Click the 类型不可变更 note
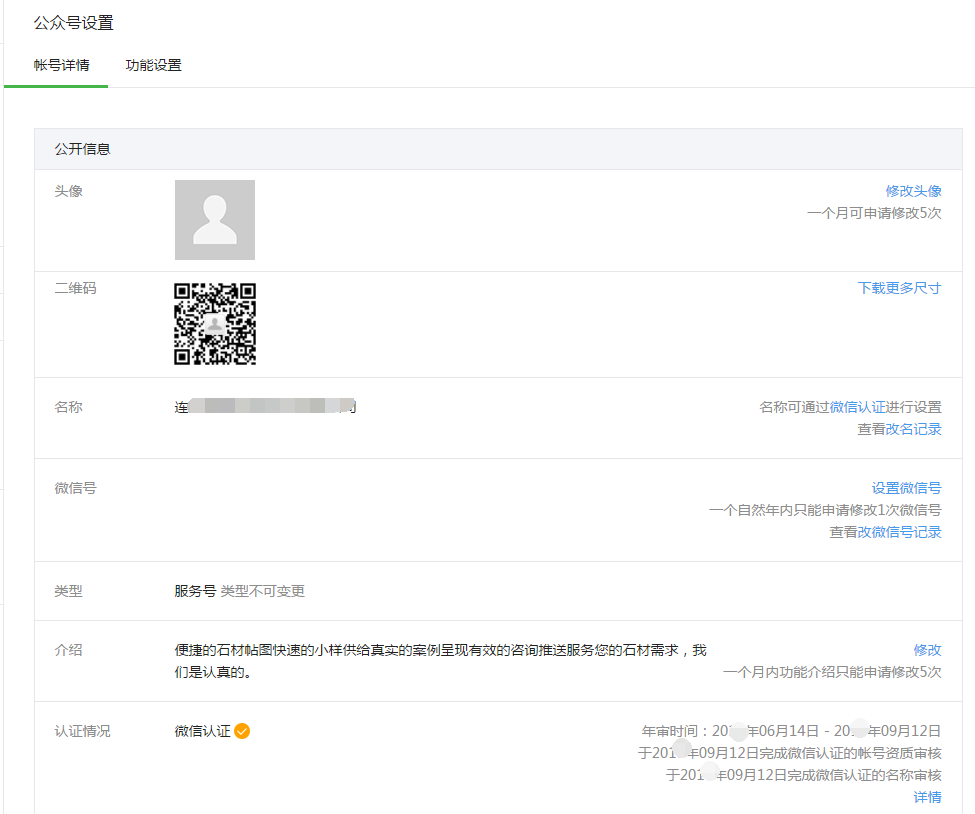 (x=263, y=591)
